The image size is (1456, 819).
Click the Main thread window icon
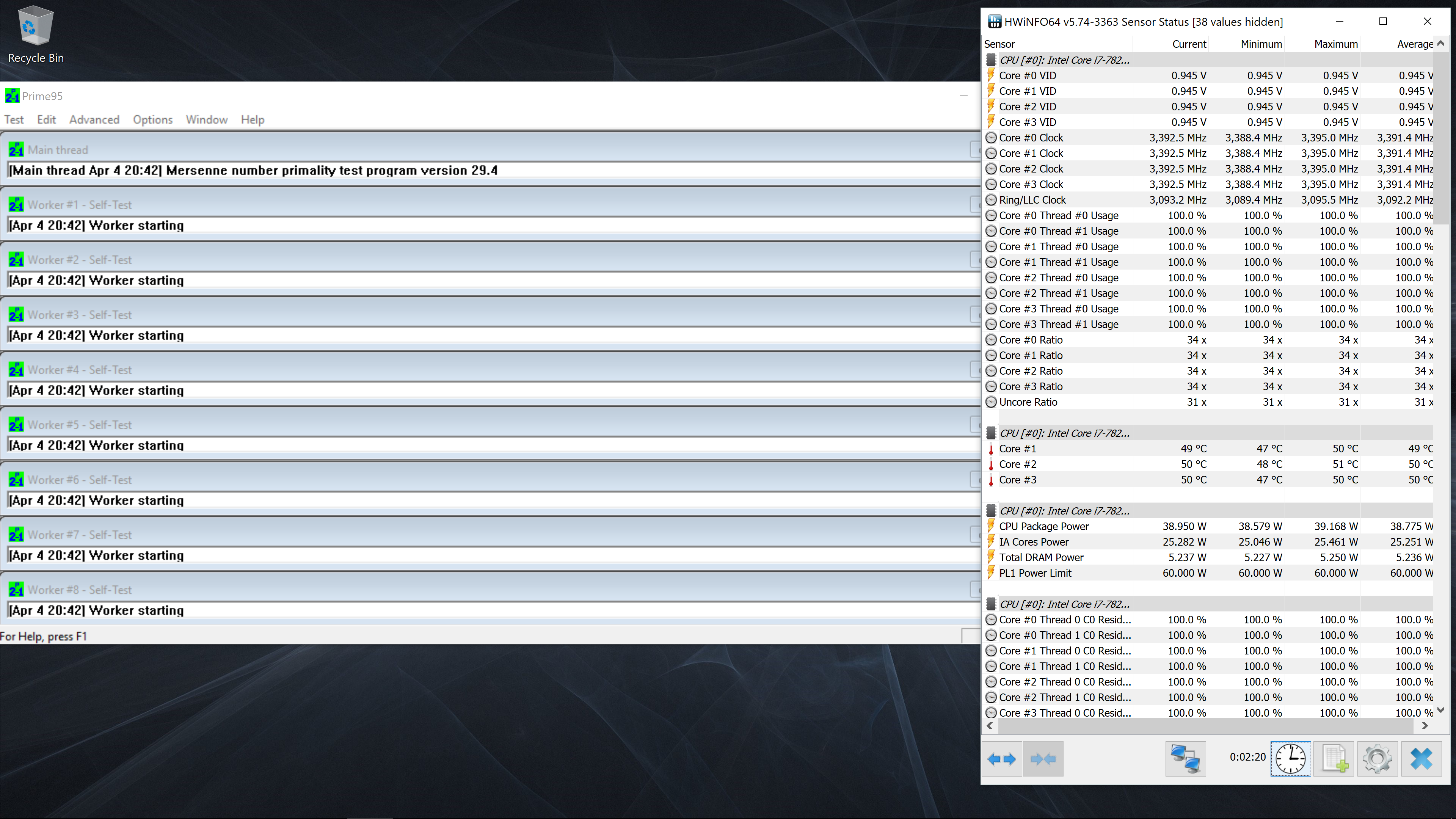click(16, 150)
